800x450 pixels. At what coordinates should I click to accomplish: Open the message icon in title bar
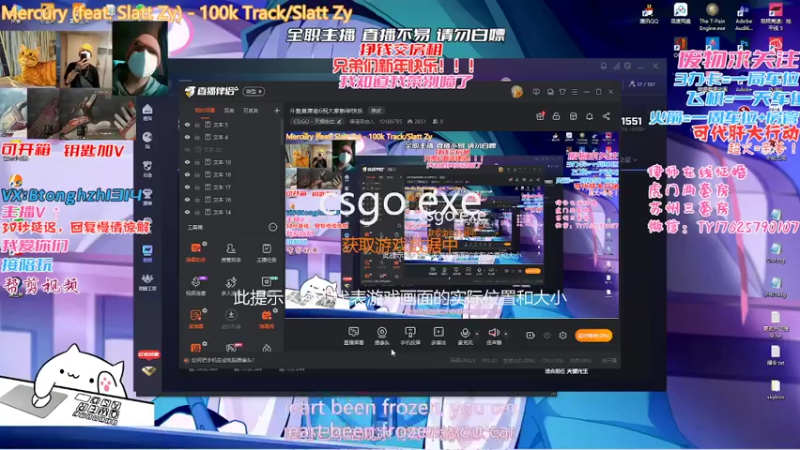click(x=550, y=92)
